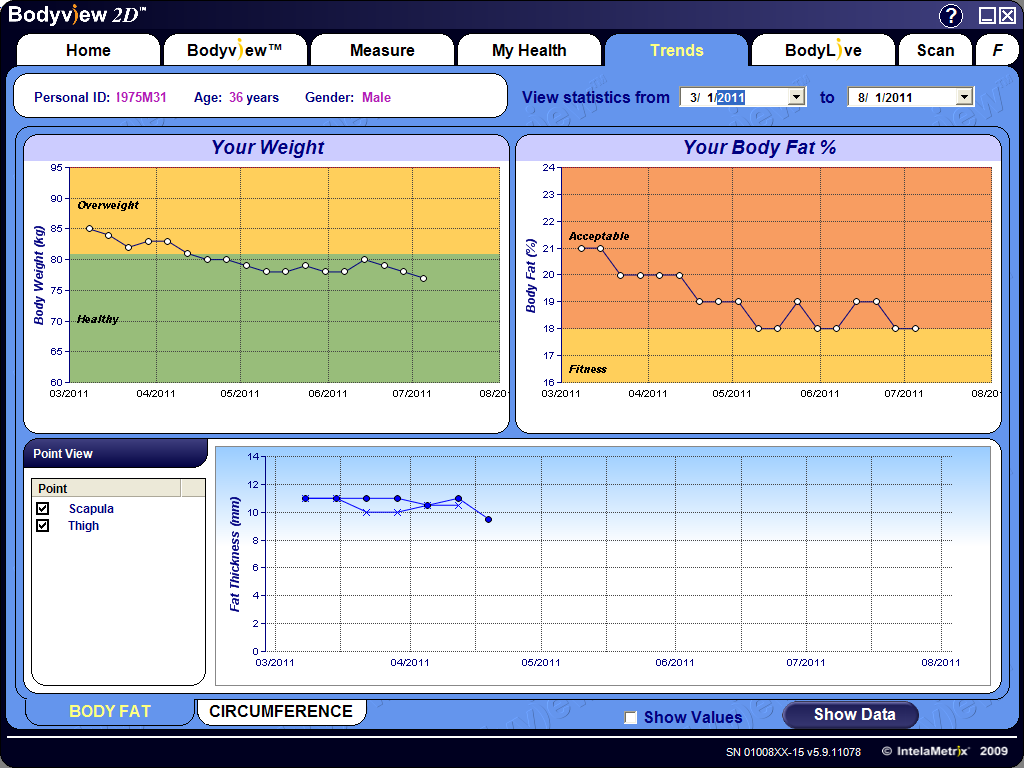Uncheck the Thigh point checkbox
1024x768 pixels.
tap(43, 525)
